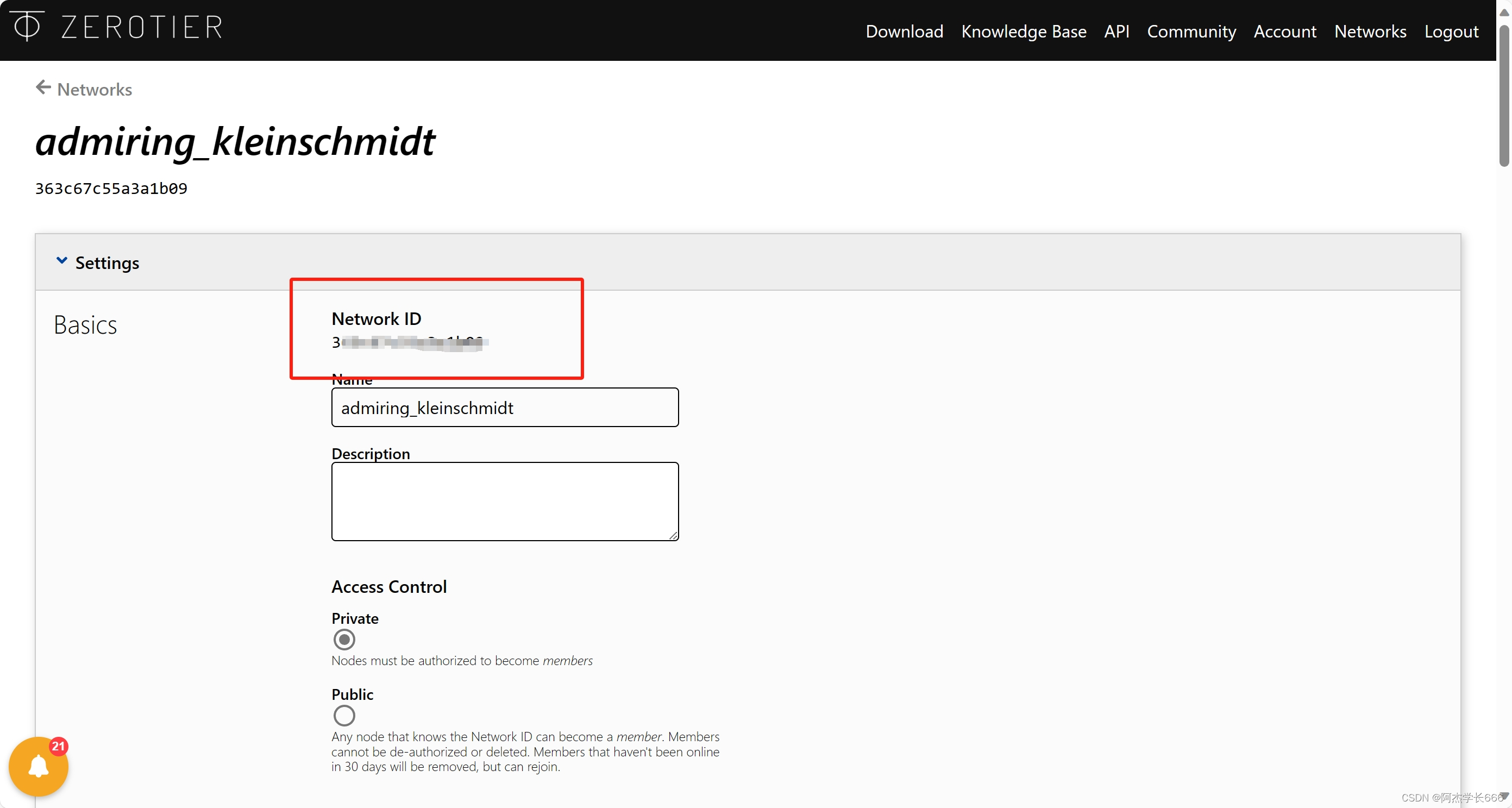Viewport: 1512px width, 808px height.
Task: Collapse the Settings chevron arrow
Action: click(61, 261)
